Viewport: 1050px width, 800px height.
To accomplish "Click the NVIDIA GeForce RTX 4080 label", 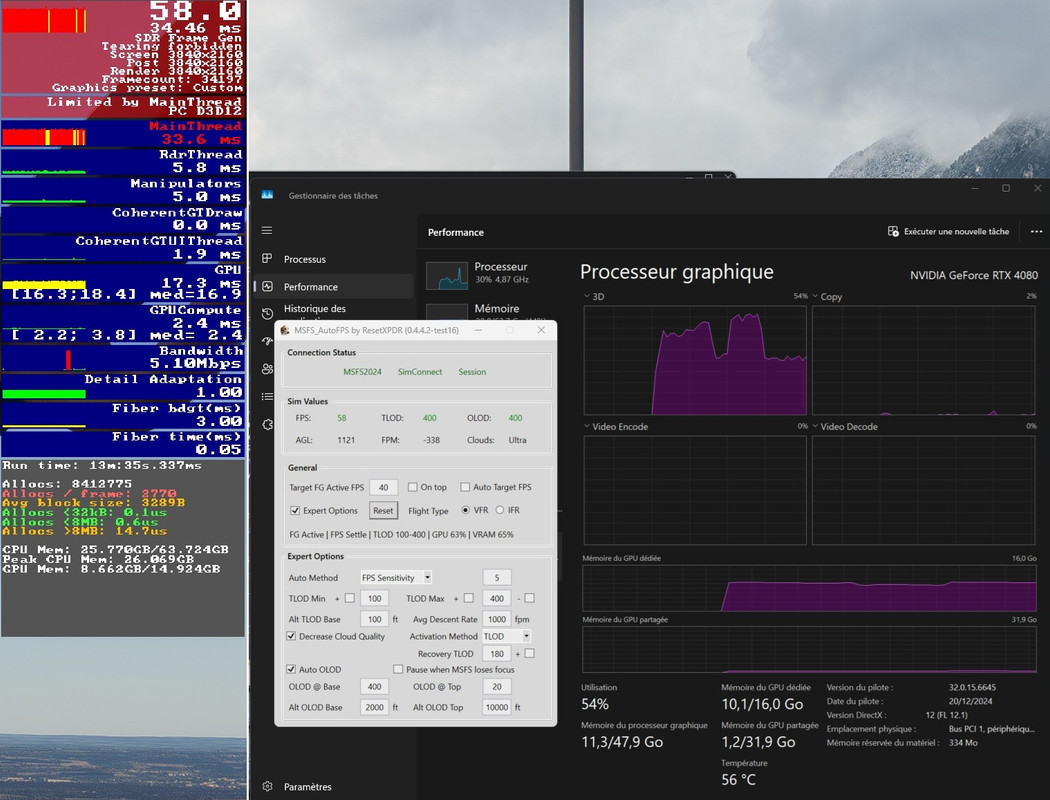I will 974,275.
